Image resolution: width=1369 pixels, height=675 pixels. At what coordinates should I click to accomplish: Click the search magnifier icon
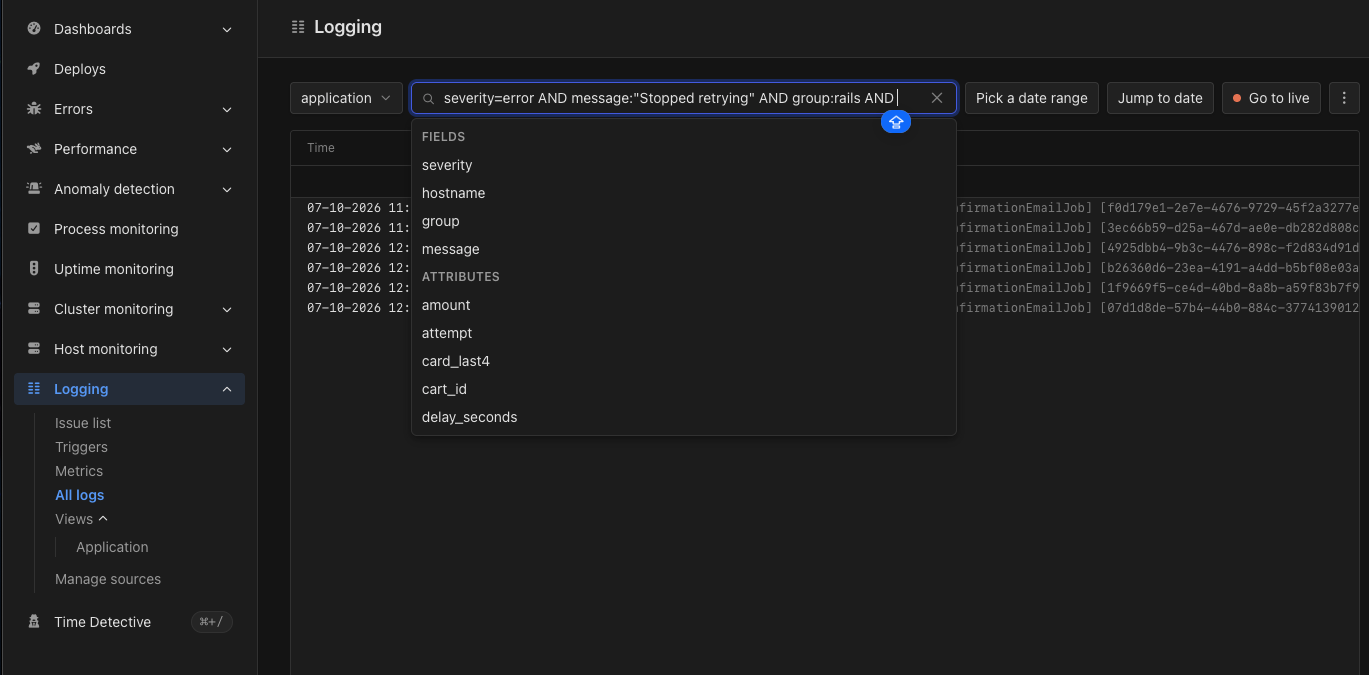pos(429,99)
